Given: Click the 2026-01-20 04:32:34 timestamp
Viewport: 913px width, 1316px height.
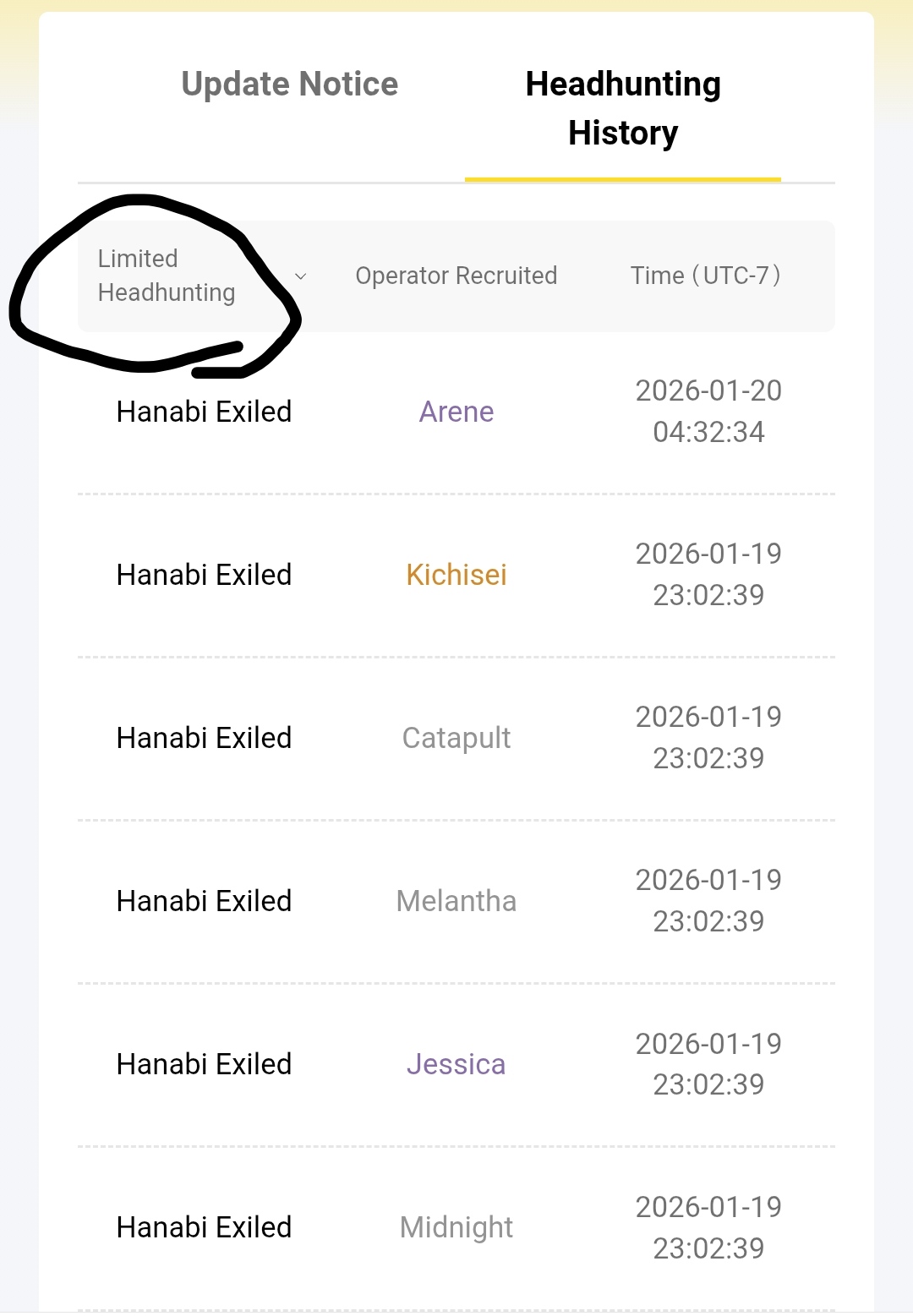Looking at the screenshot, I should [708, 411].
